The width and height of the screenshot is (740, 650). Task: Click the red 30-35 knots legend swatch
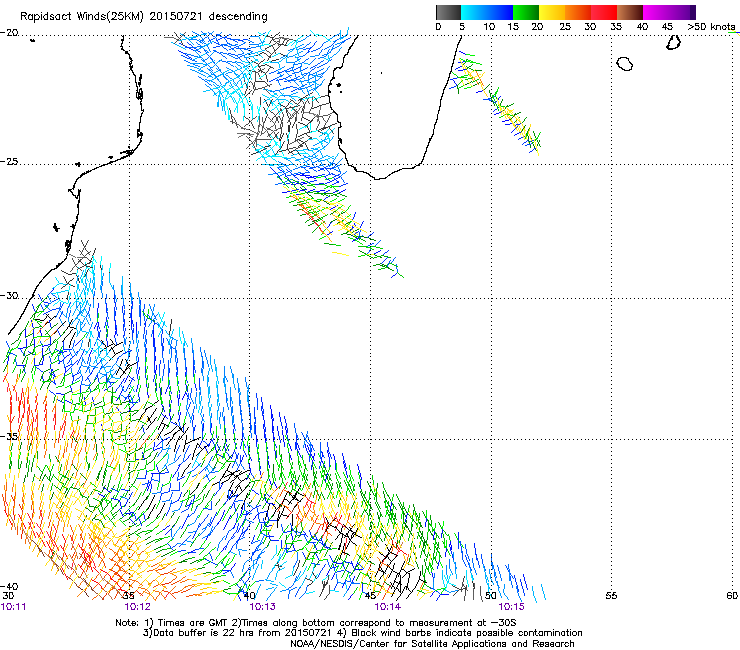pyautogui.click(x=604, y=12)
